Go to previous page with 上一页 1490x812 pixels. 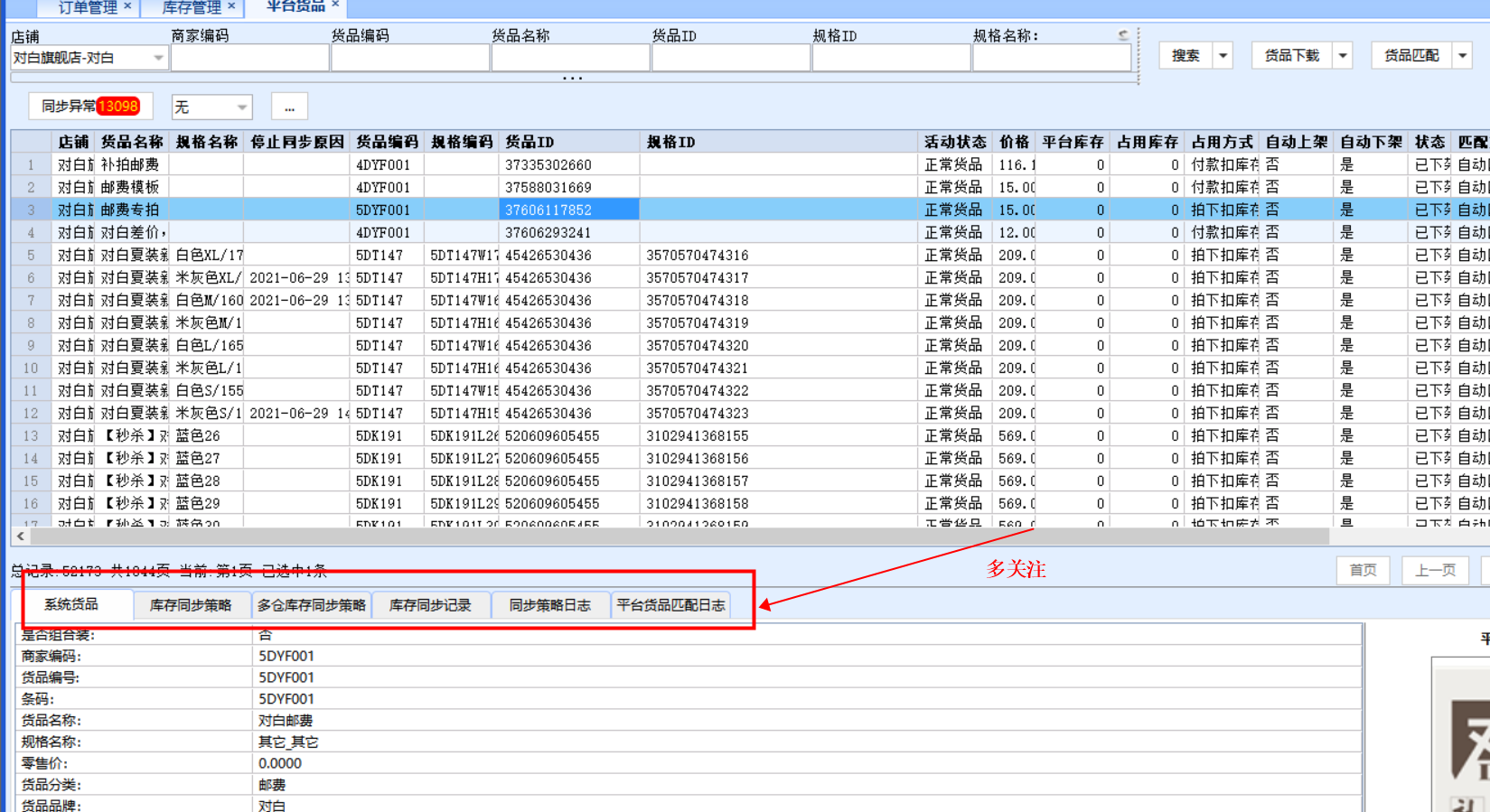coord(1435,570)
